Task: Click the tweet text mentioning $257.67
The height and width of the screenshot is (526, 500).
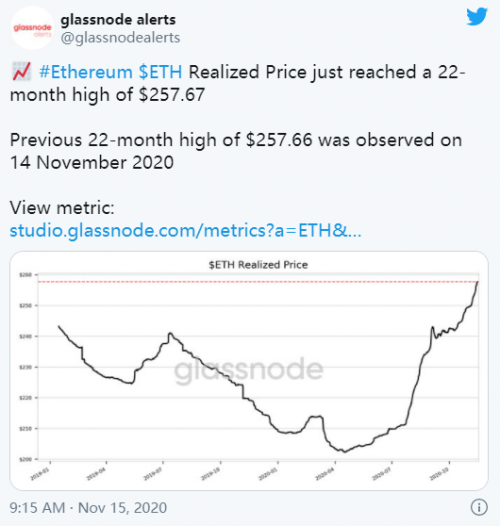Action: [238, 83]
